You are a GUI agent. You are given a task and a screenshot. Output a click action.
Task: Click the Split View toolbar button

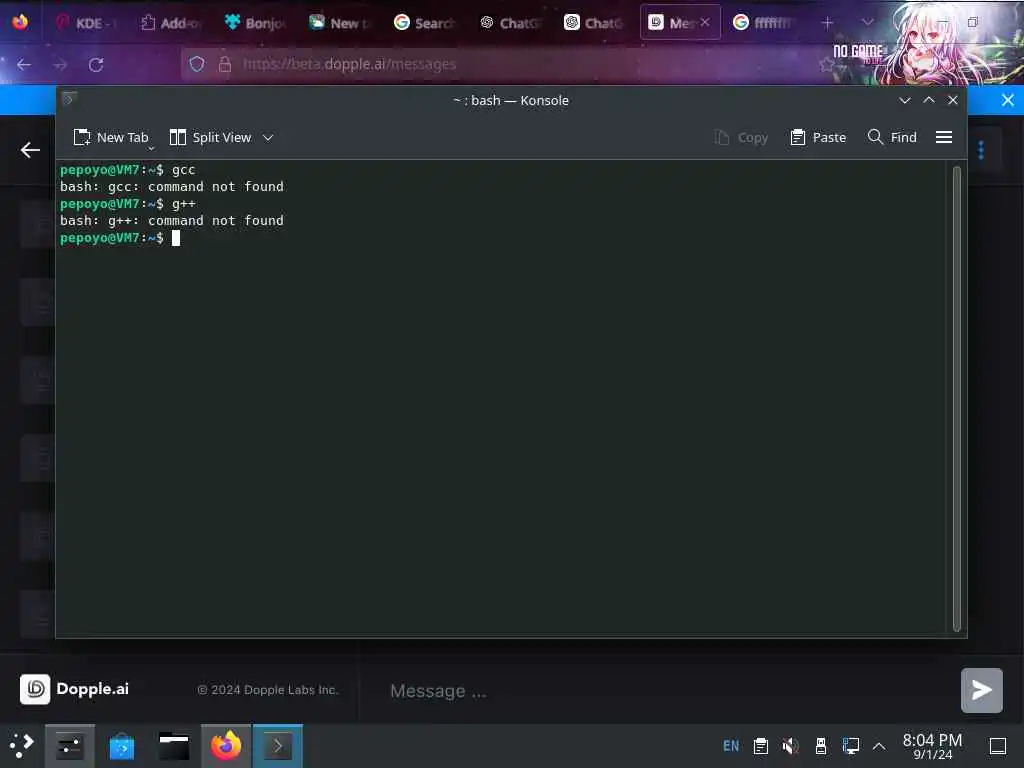point(210,137)
